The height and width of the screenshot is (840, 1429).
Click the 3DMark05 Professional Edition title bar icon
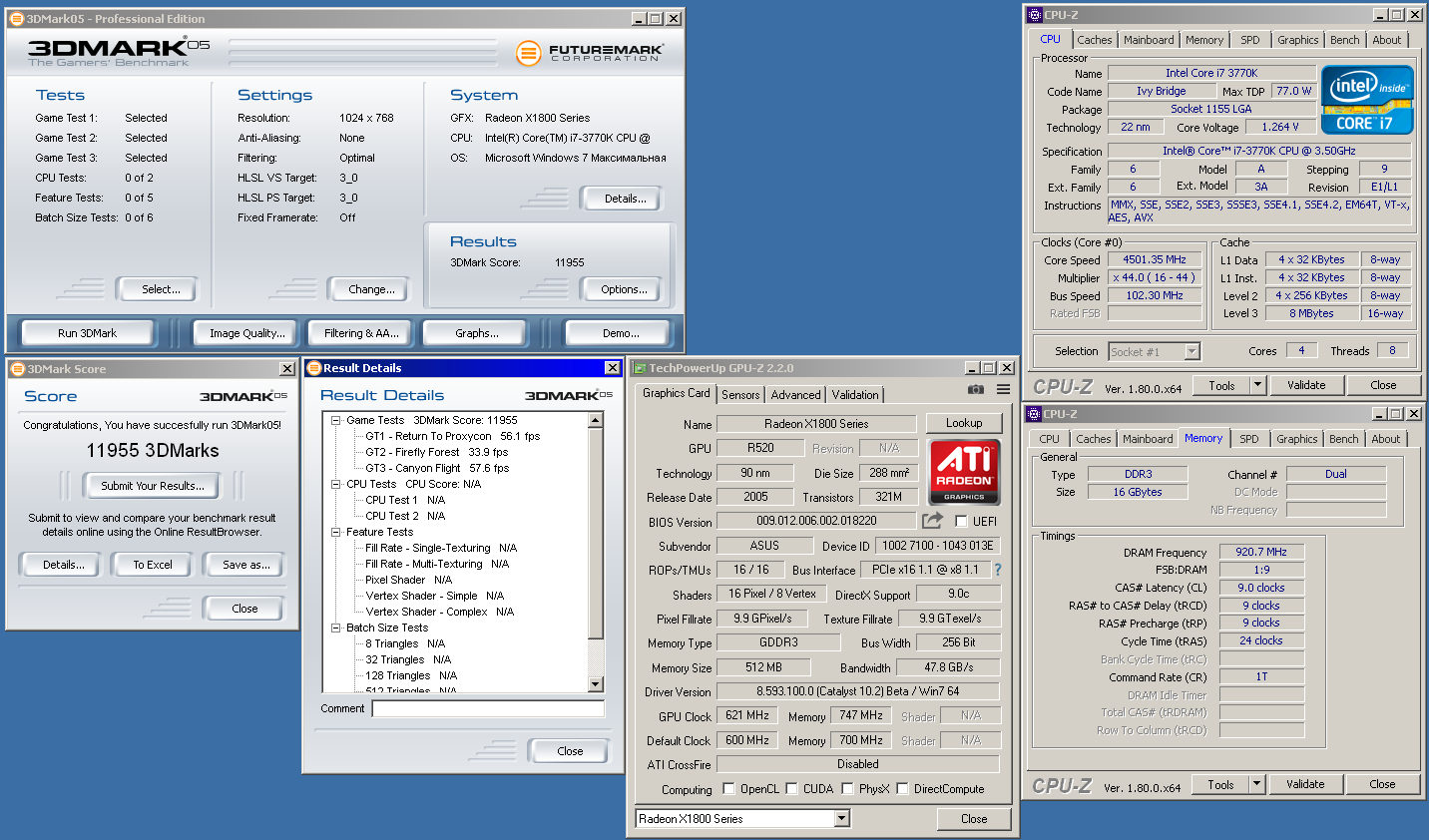click(x=17, y=18)
